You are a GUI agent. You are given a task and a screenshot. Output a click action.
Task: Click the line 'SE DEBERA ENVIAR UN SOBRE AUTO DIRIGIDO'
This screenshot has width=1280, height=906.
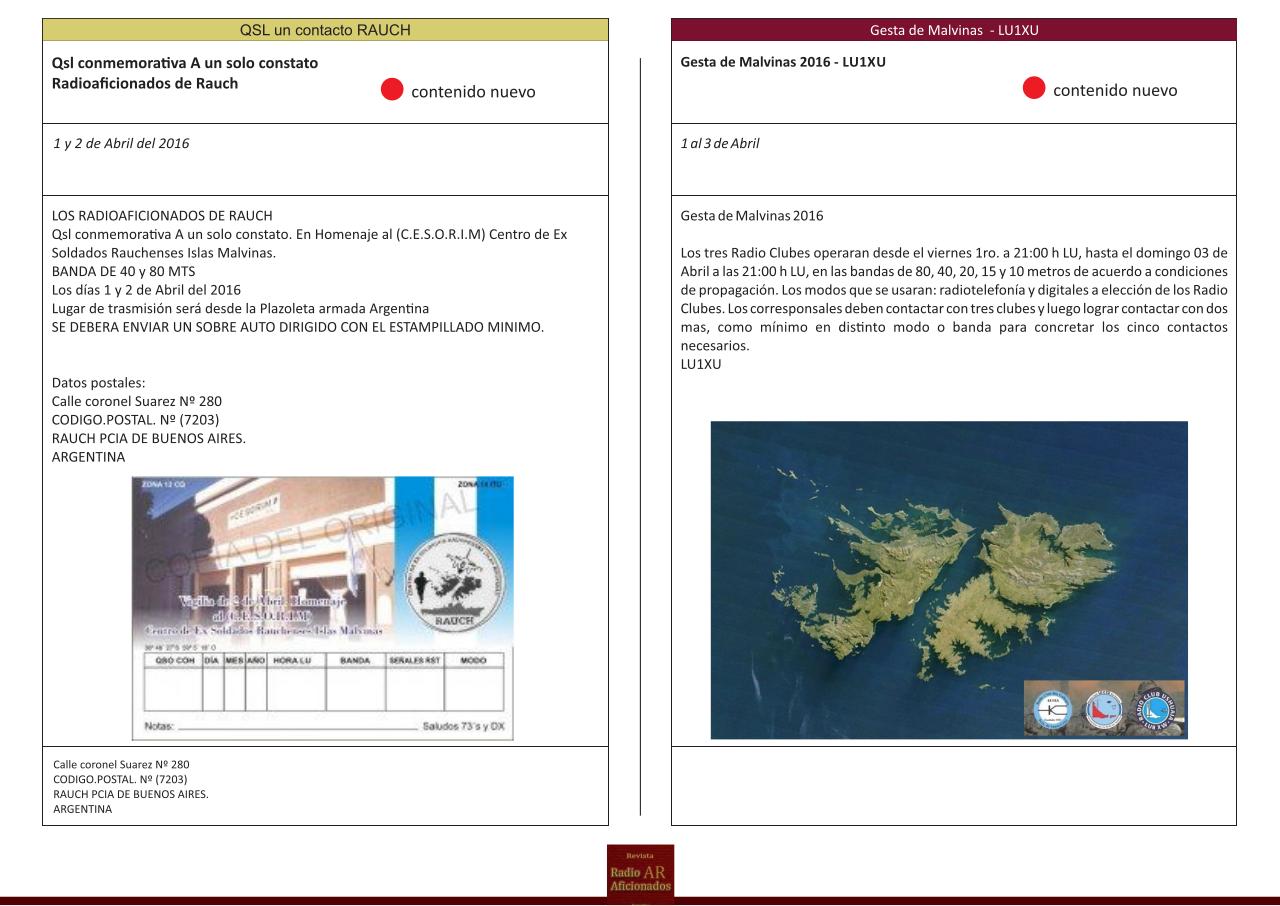(x=298, y=327)
